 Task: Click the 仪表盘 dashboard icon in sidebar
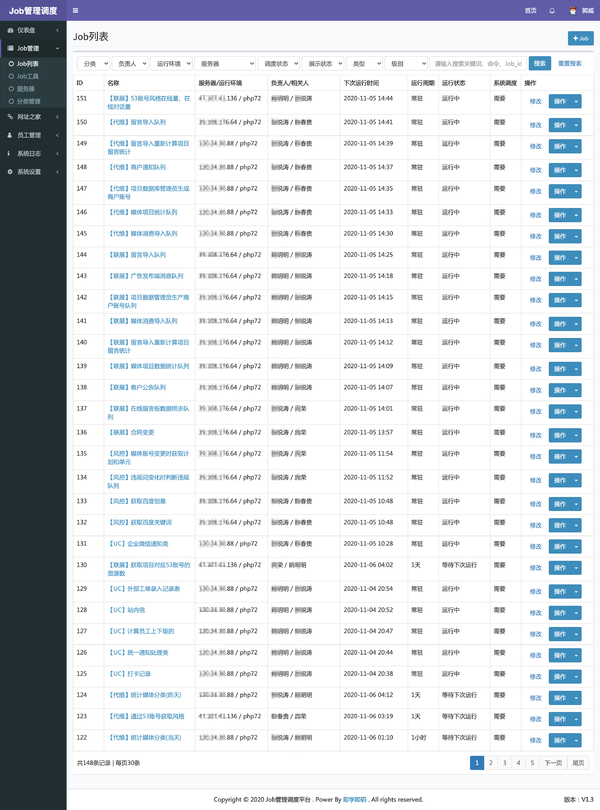[10, 30]
